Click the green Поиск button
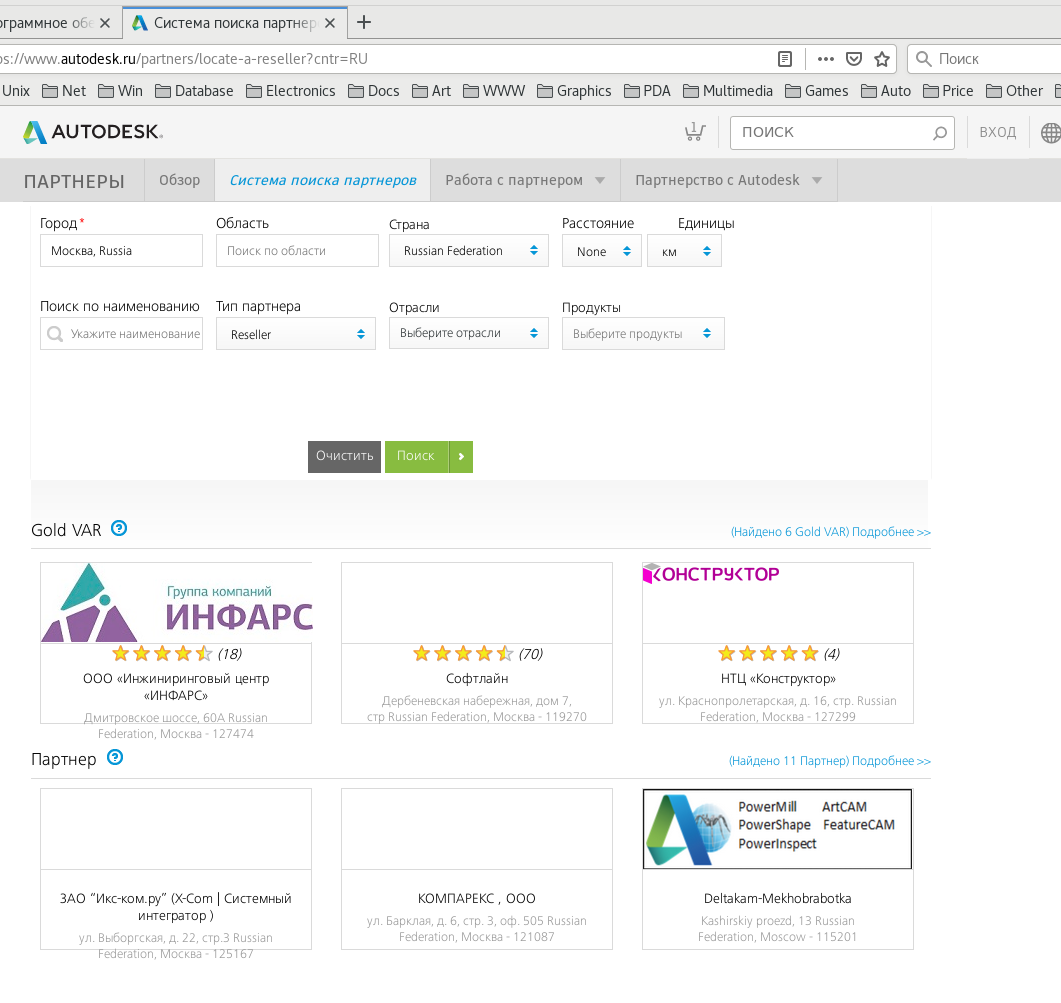This screenshot has width=1061, height=1003. tap(416, 457)
